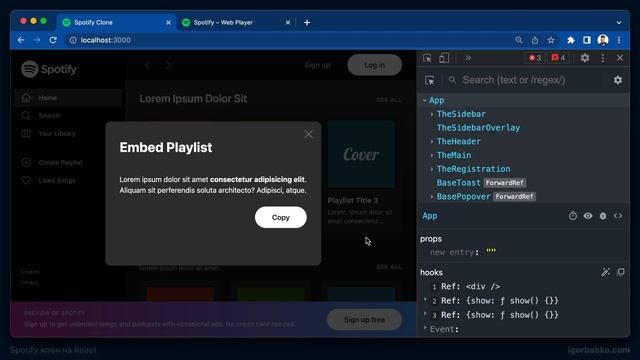Open the browser extensions puzzle icon
Image resolution: width=640 pixels, height=360 pixels.
click(571, 40)
